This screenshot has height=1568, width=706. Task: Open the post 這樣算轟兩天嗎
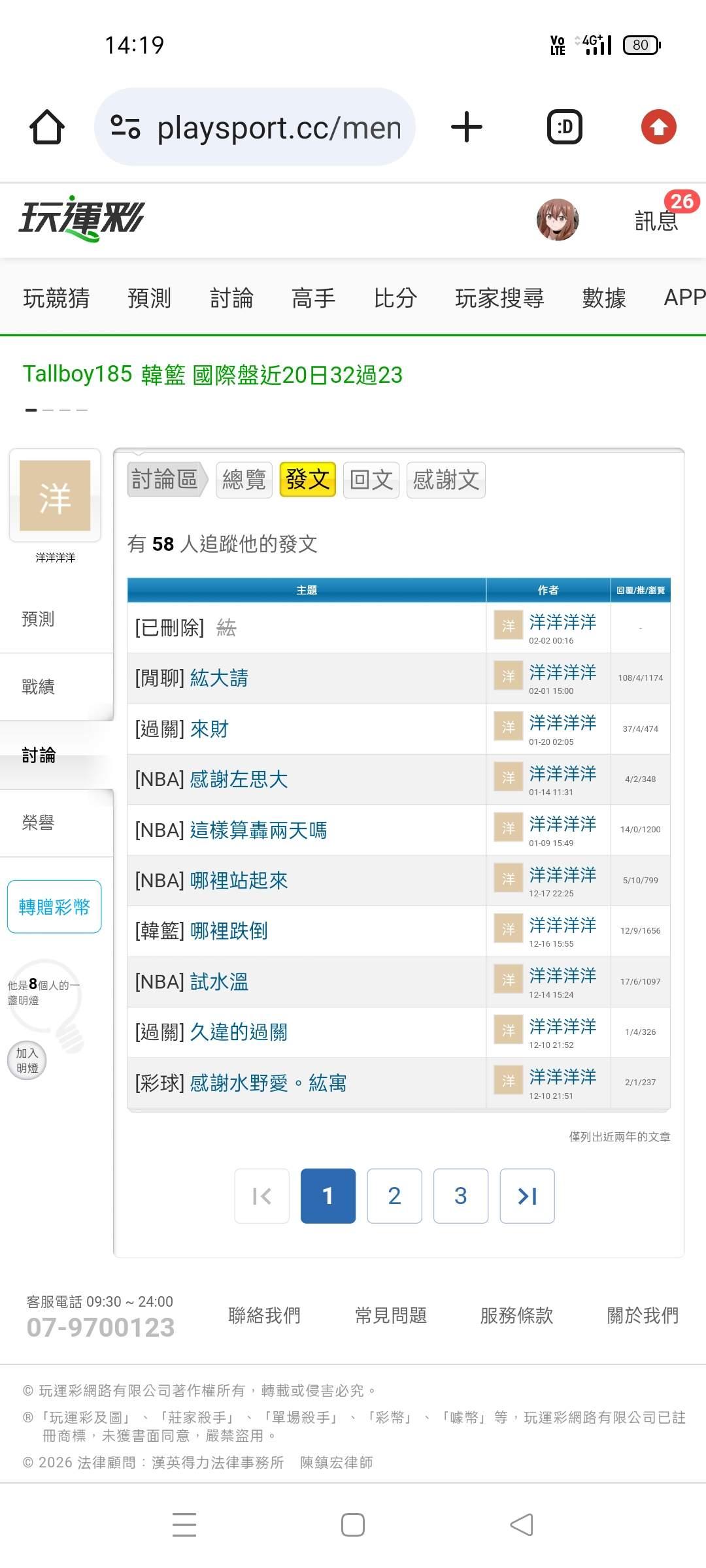pyautogui.click(x=258, y=830)
